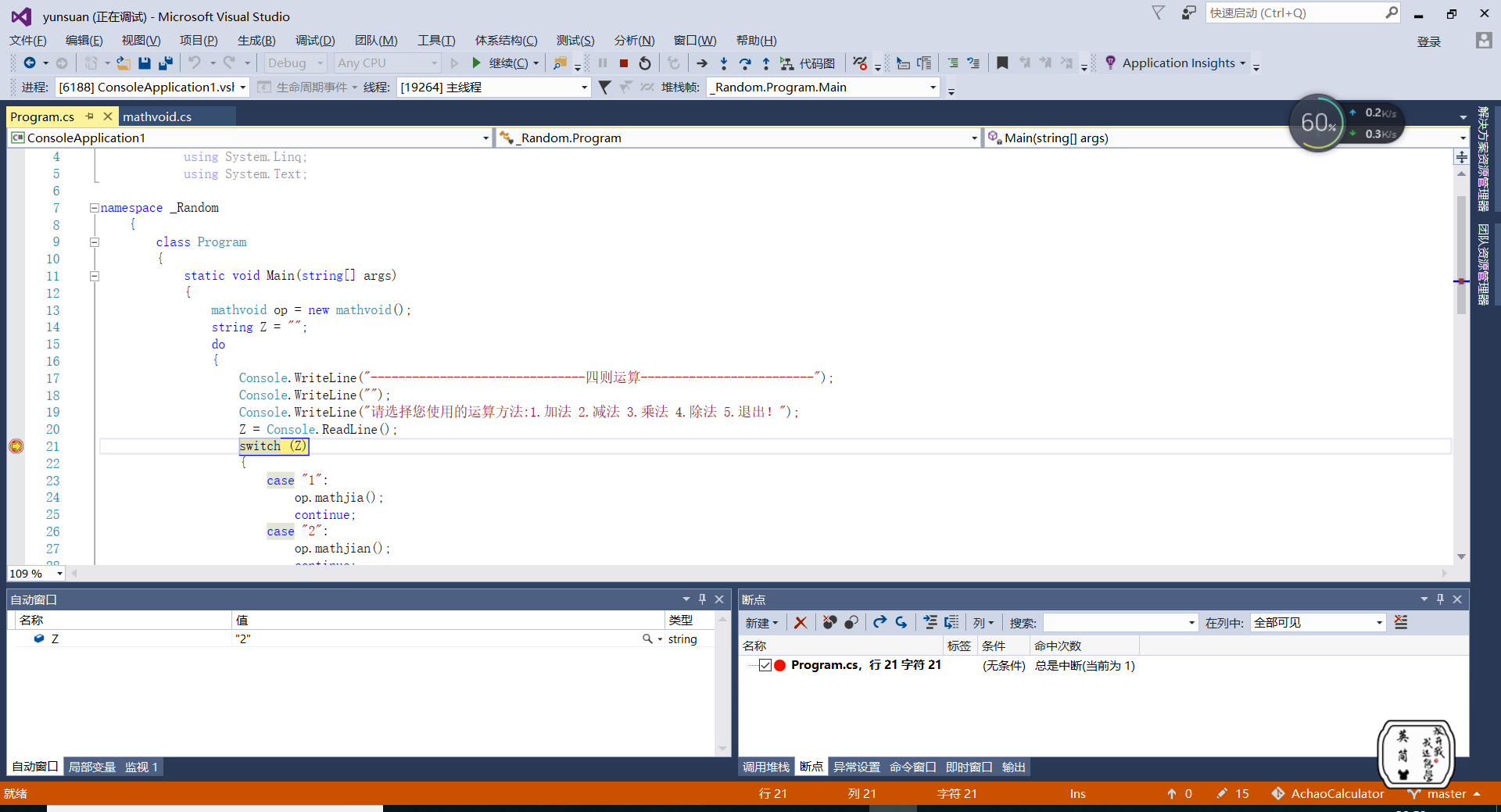Click the green Continue debugging arrow
Screen dimensions: 1501x812
[x=476, y=63]
